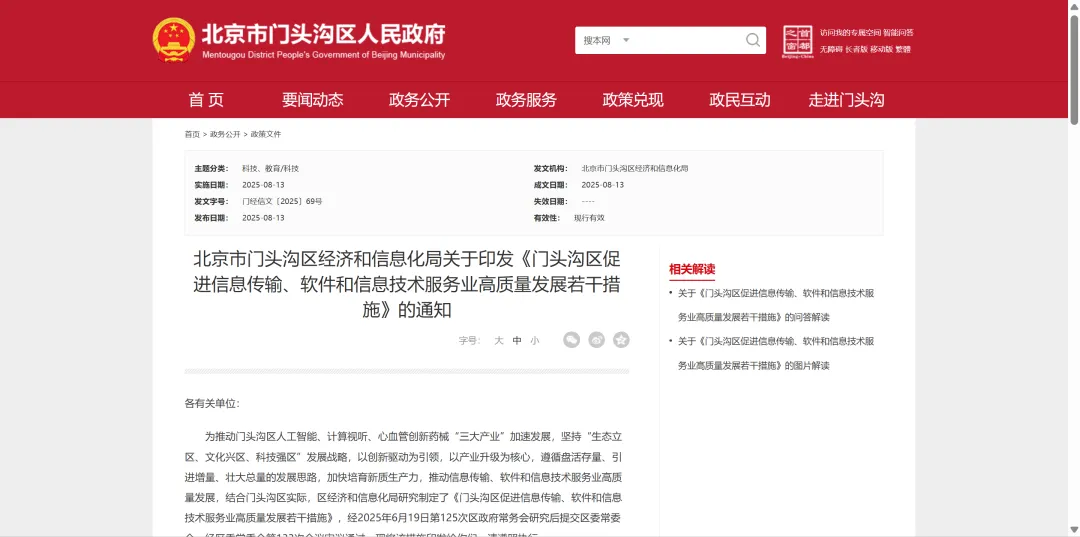
Task: Open the 搜本网 search scope dropdown
Action: coord(606,41)
